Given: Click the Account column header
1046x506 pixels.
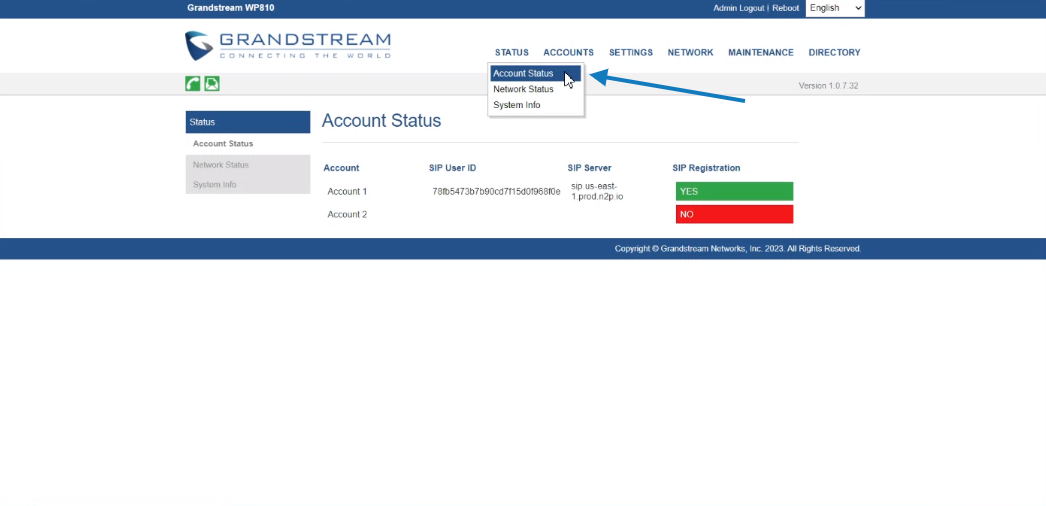Looking at the screenshot, I should pos(342,168).
